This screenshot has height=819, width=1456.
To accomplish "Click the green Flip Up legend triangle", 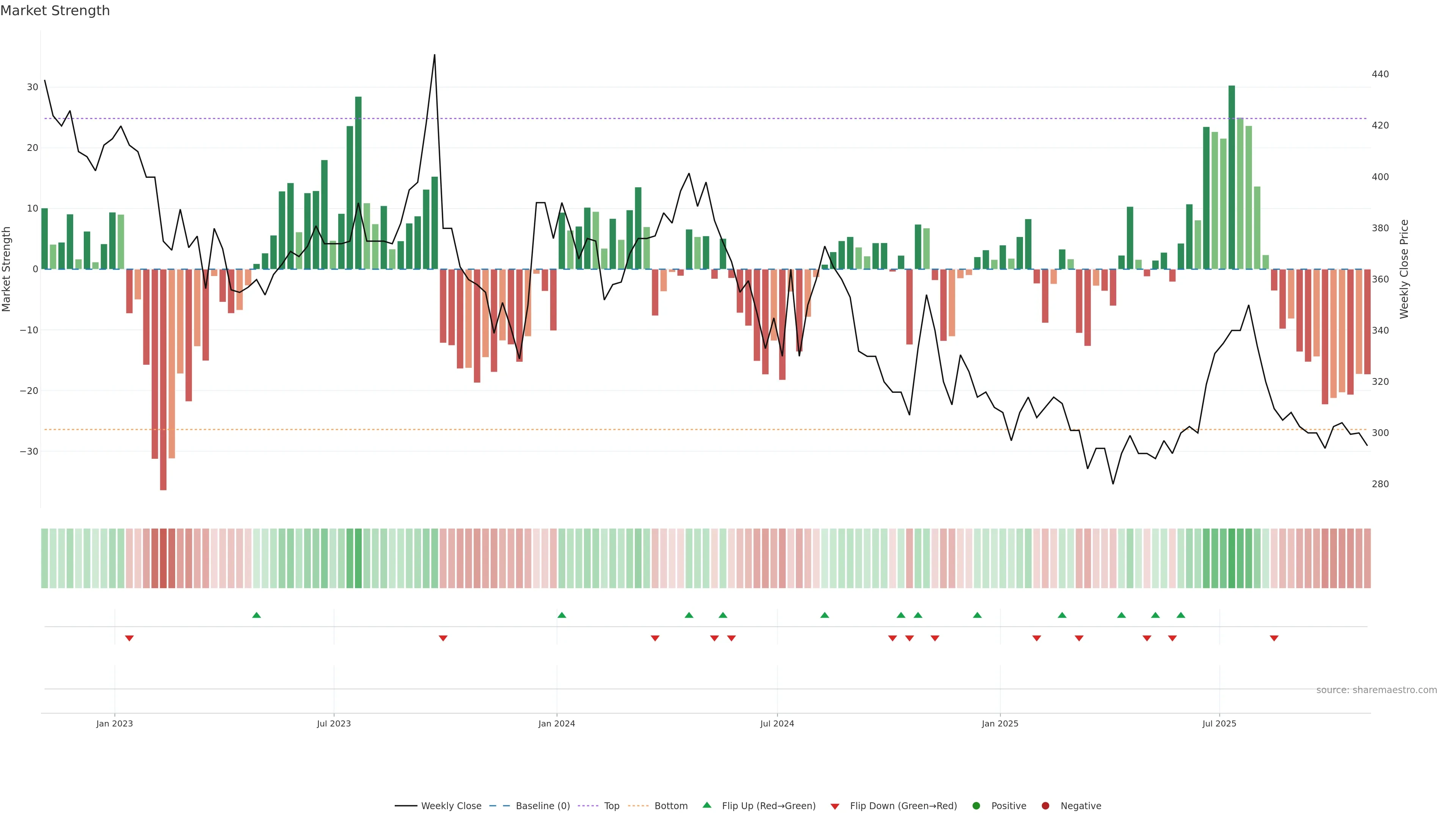I will (706, 805).
